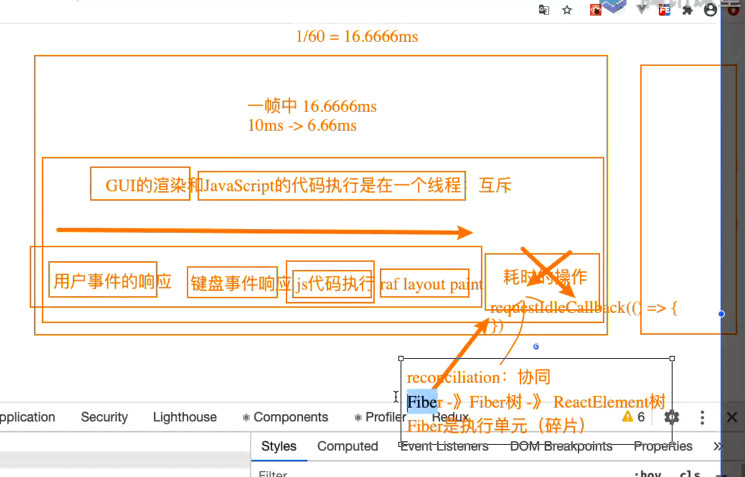
Task: Click the "Fiber是执行单元（碎片）" line
Action: (497, 426)
